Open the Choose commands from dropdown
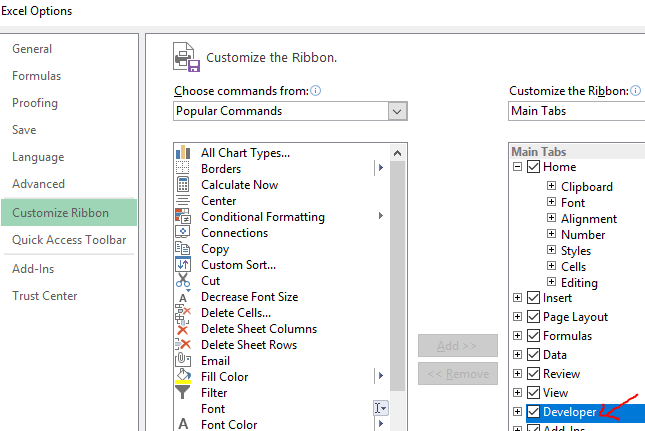Image resolution: width=645 pixels, height=431 pixels. (397, 111)
